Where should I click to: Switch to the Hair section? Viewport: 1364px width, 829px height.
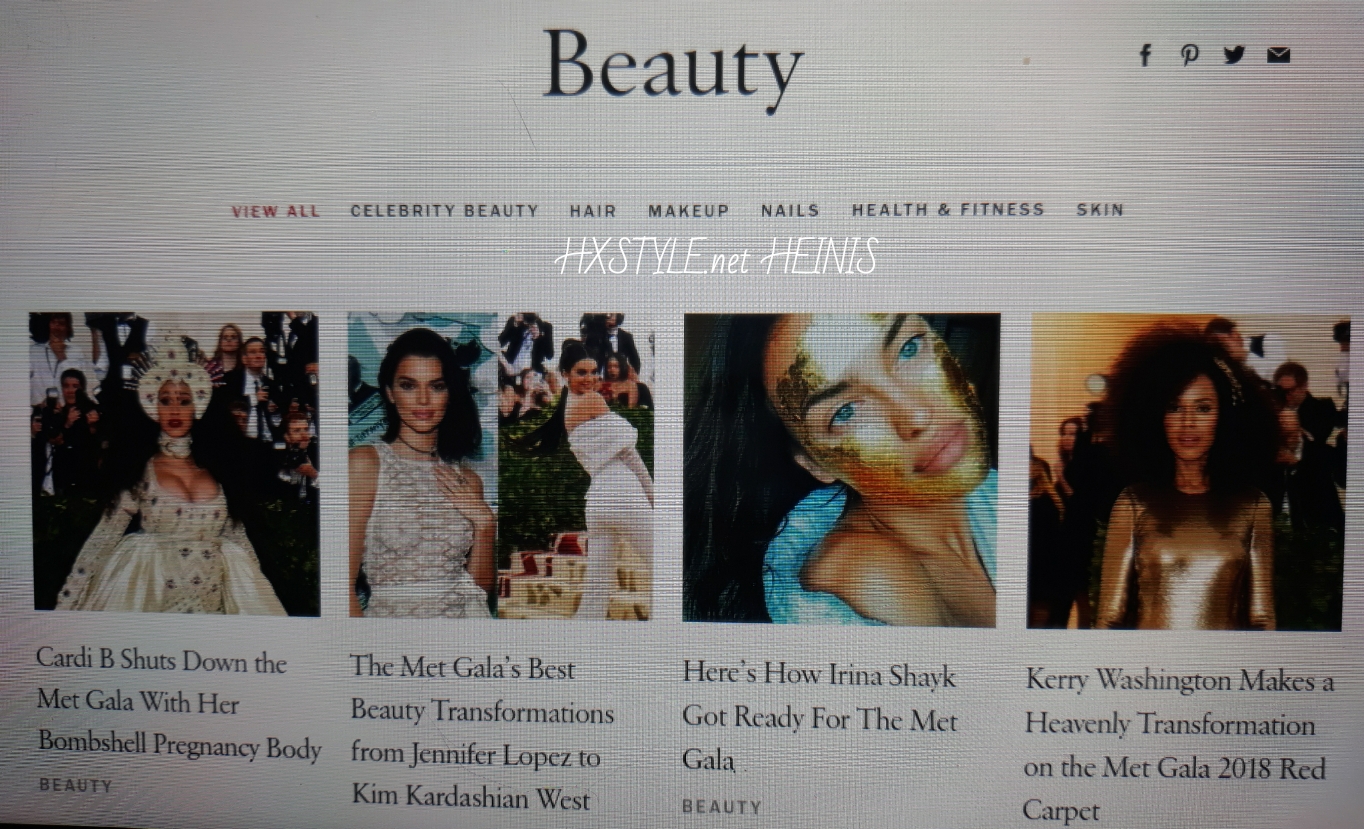593,211
